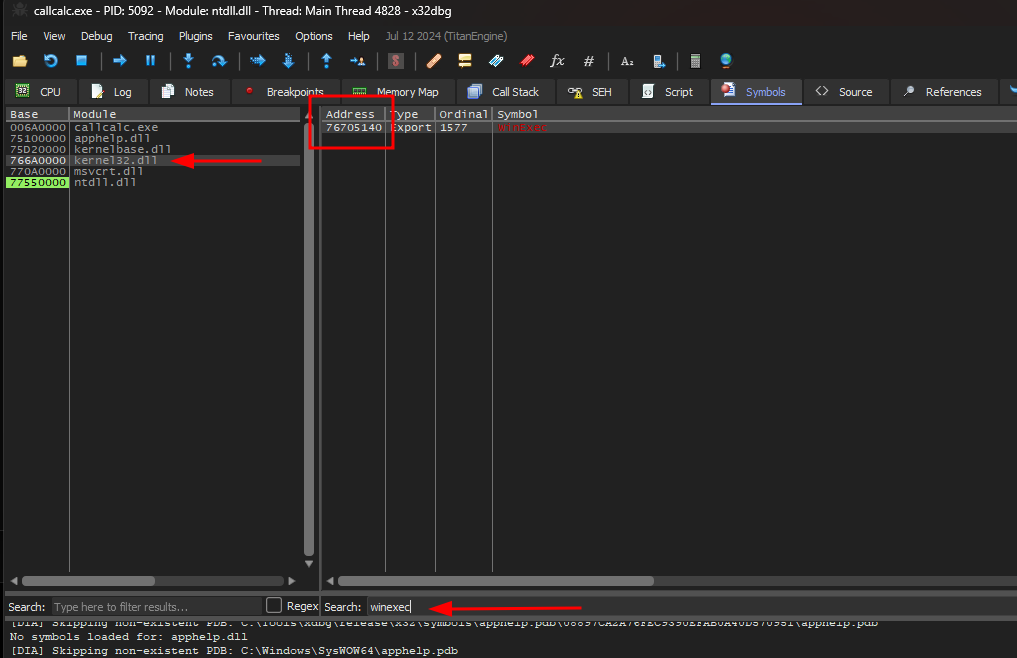Restart the debuggee with restart icon
1017x658 pixels.
click(x=51, y=61)
